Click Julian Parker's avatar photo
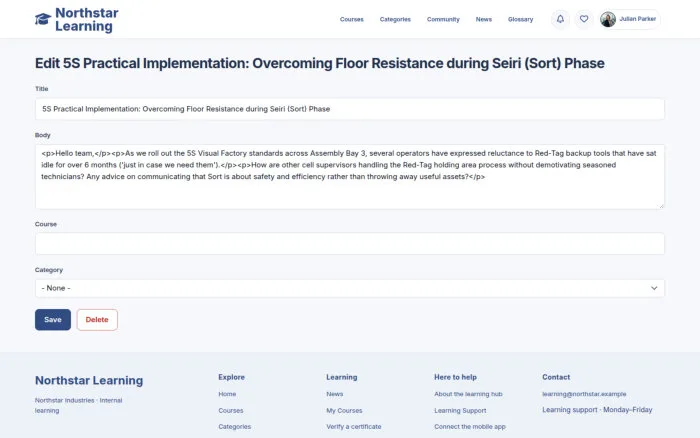 (x=608, y=19)
